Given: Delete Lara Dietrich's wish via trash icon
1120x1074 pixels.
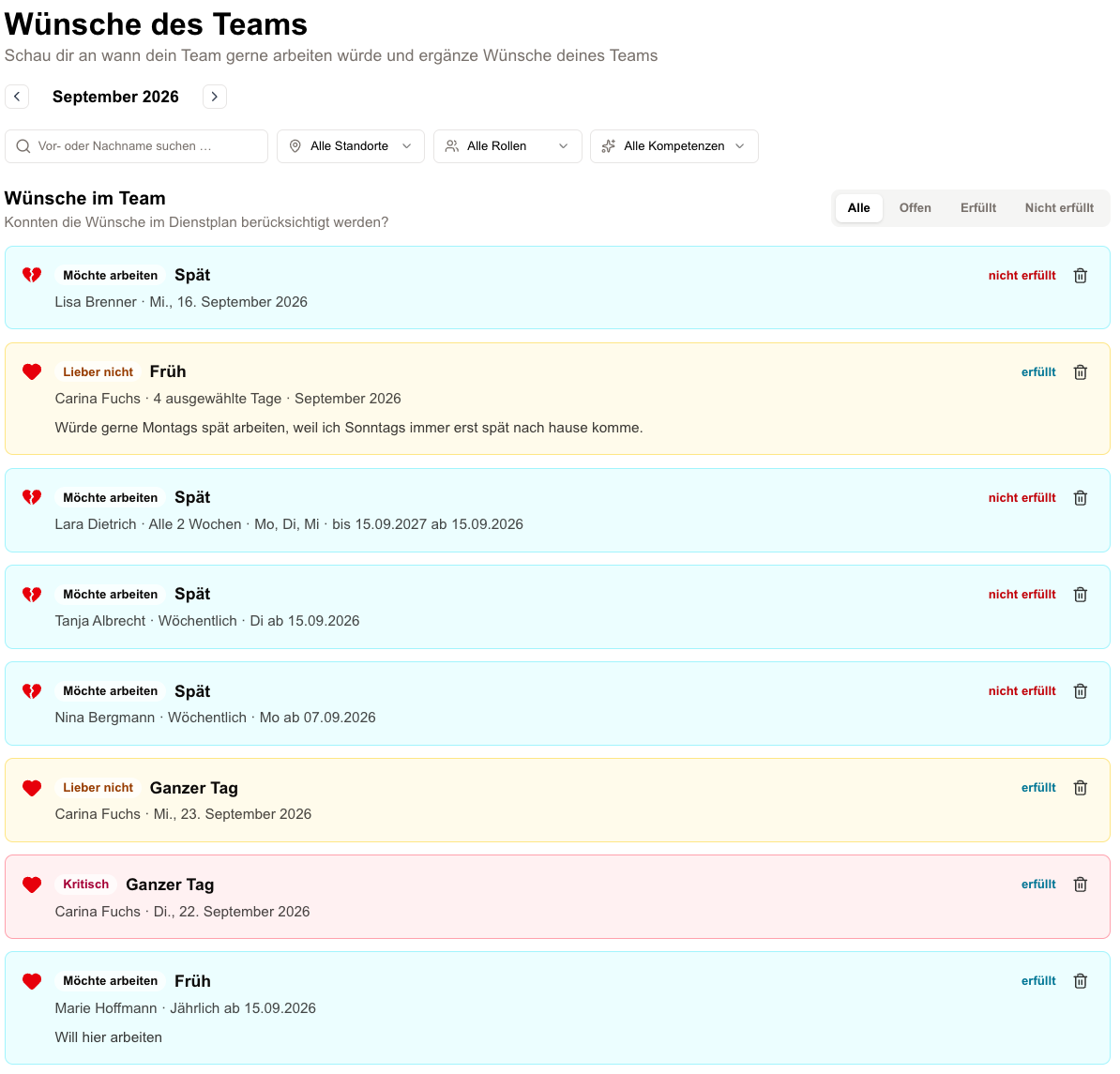Looking at the screenshot, I should [x=1080, y=498].
